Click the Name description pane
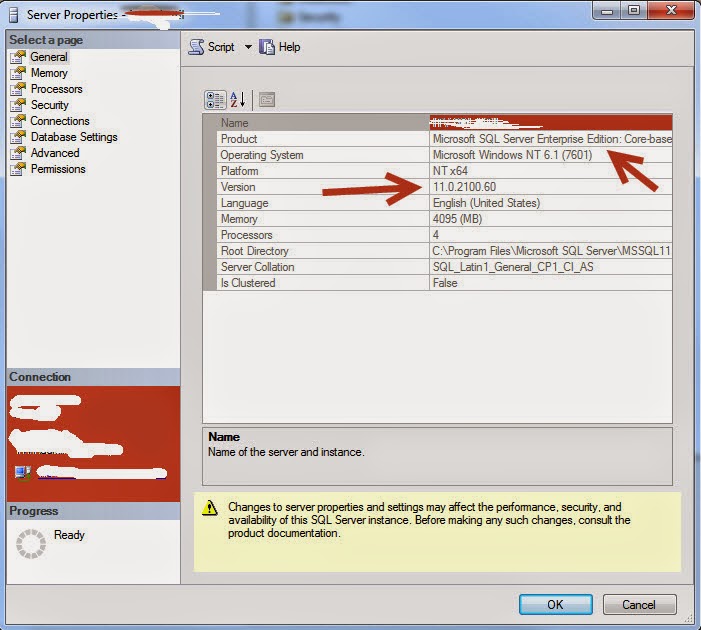Viewport: 701px width, 630px height. pos(437,456)
